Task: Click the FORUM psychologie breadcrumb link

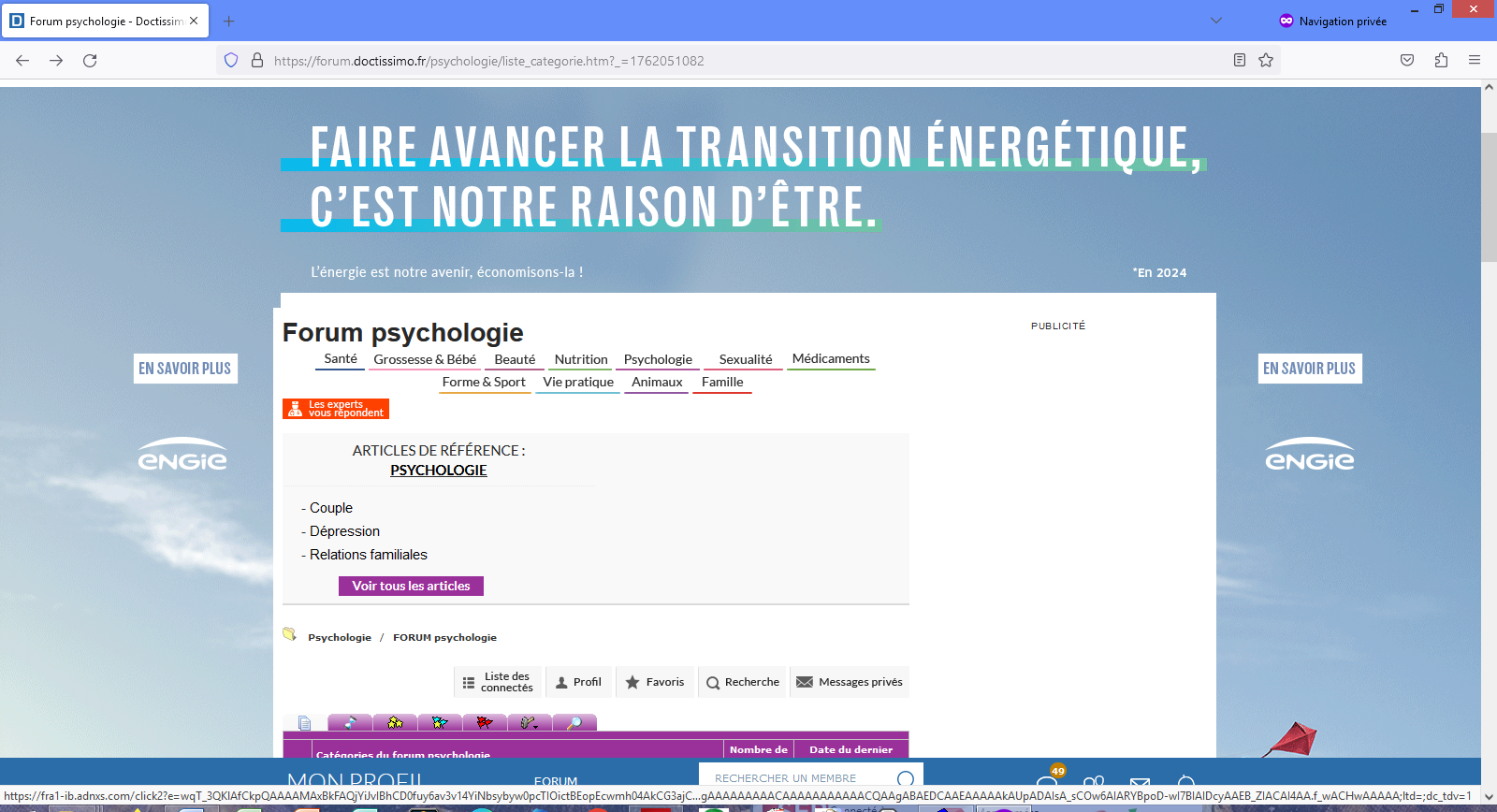Action: (x=444, y=637)
